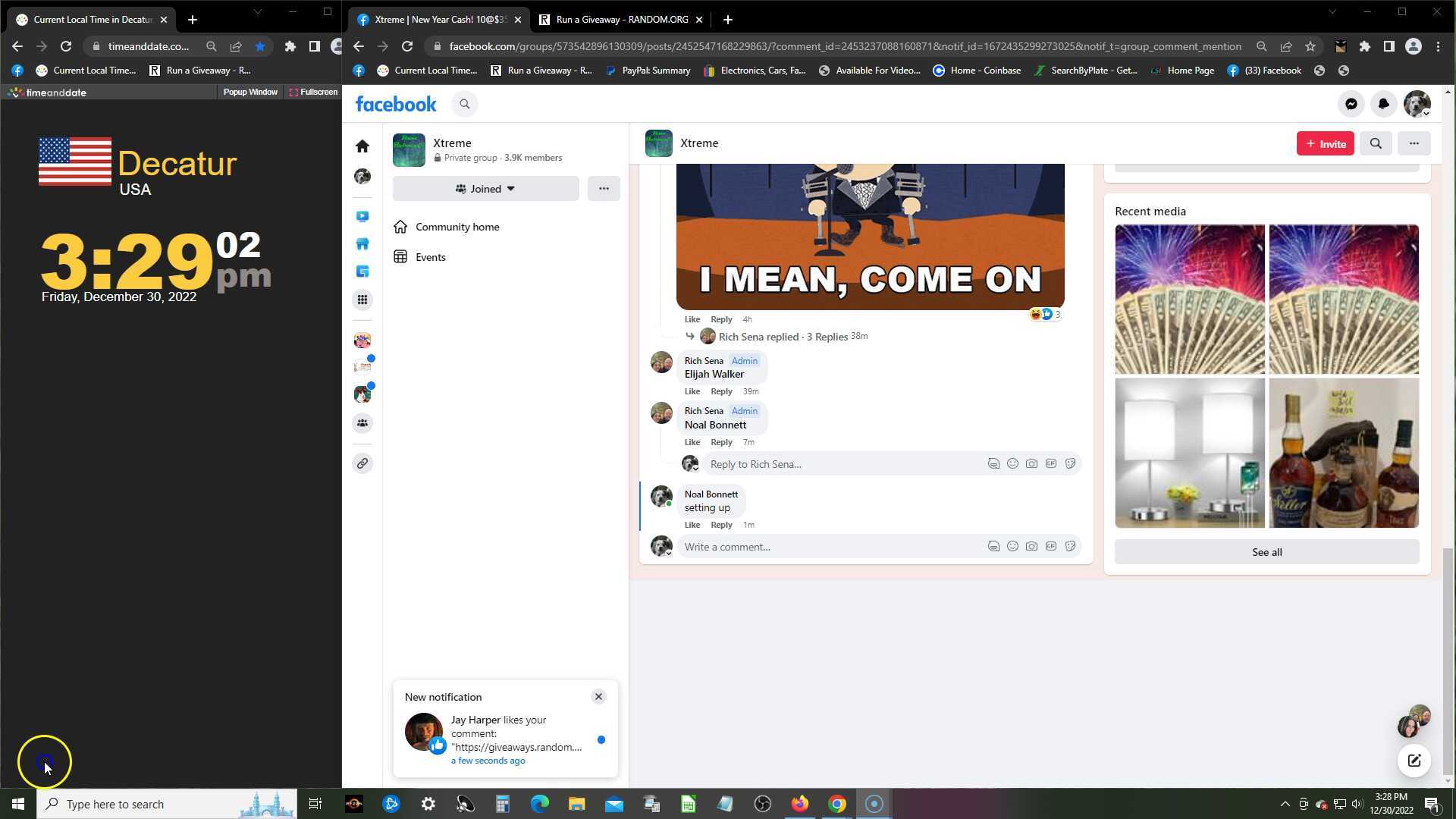Open Marketplace icon in left sidebar
Screen dimensions: 1456x819
click(362, 244)
